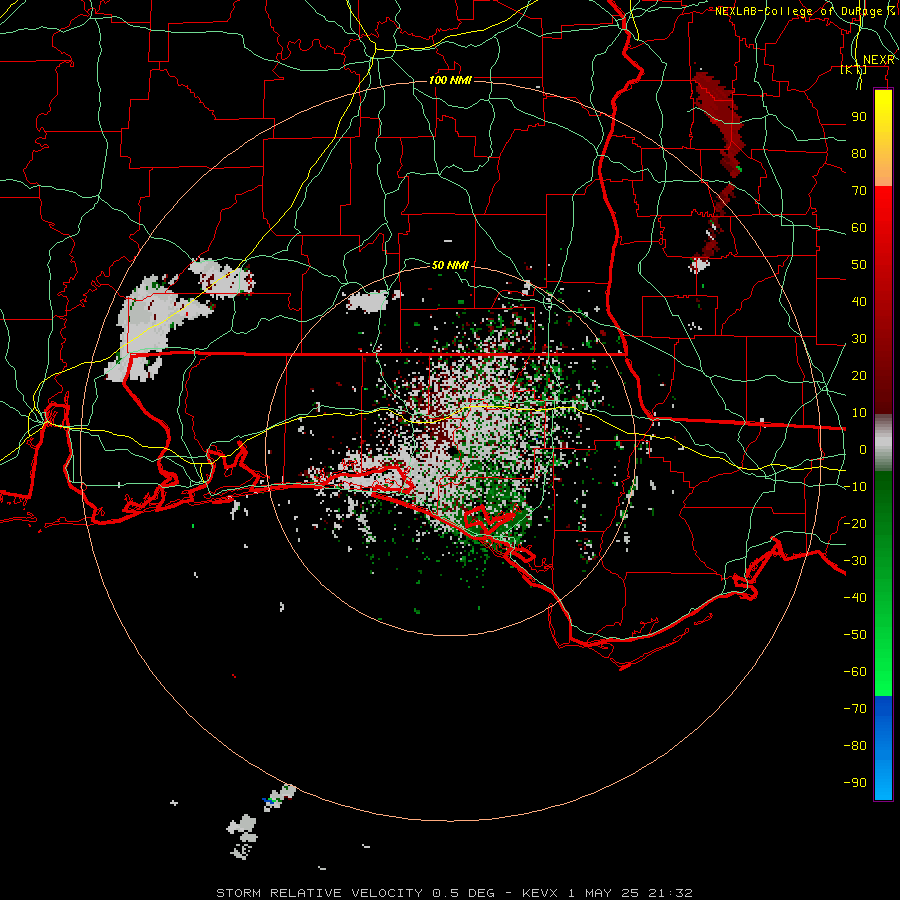Click the -50 value on velocity scale
This screenshot has height=900, width=900.
click(x=855, y=634)
